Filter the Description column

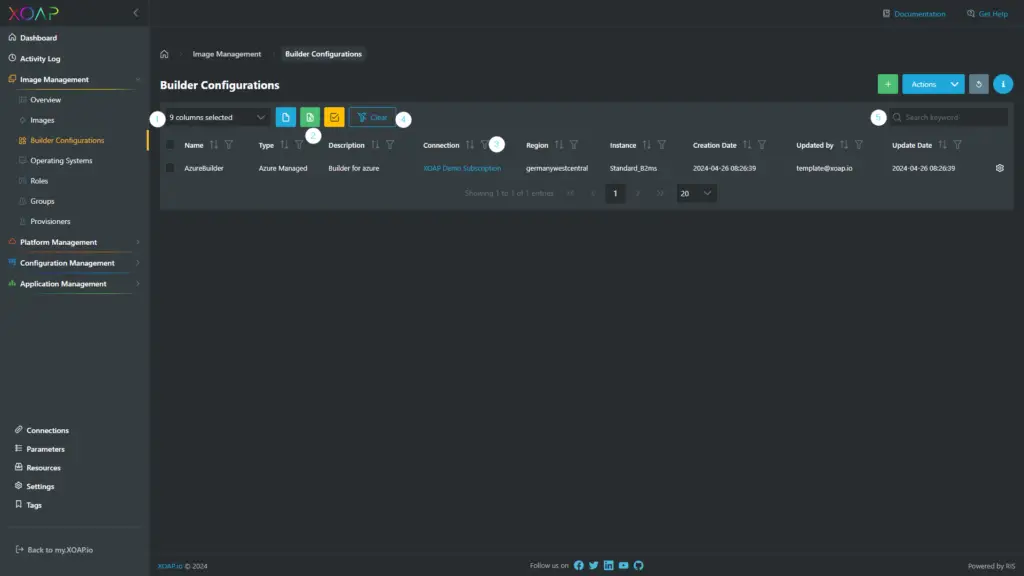390,145
